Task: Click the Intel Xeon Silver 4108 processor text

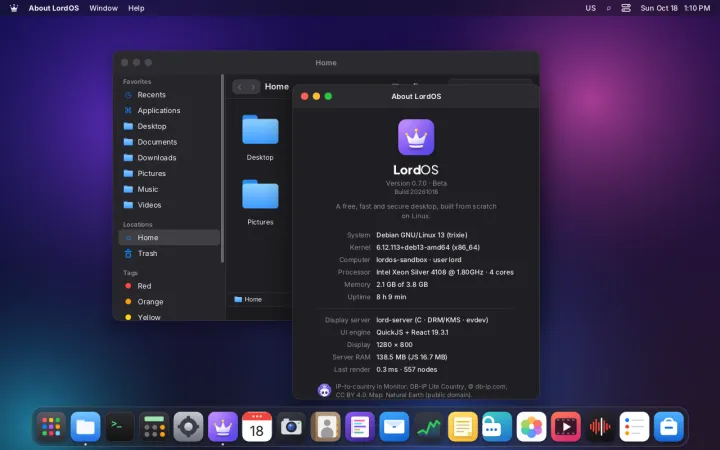Action: (445, 272)
